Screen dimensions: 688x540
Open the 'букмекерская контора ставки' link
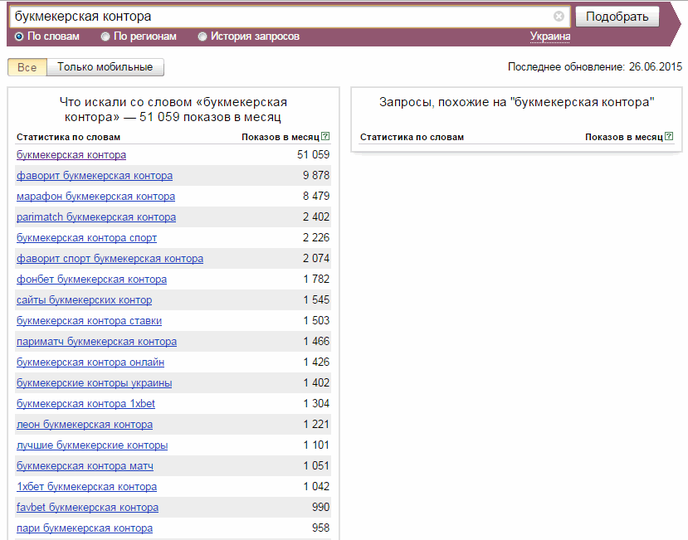coord(89,321)
